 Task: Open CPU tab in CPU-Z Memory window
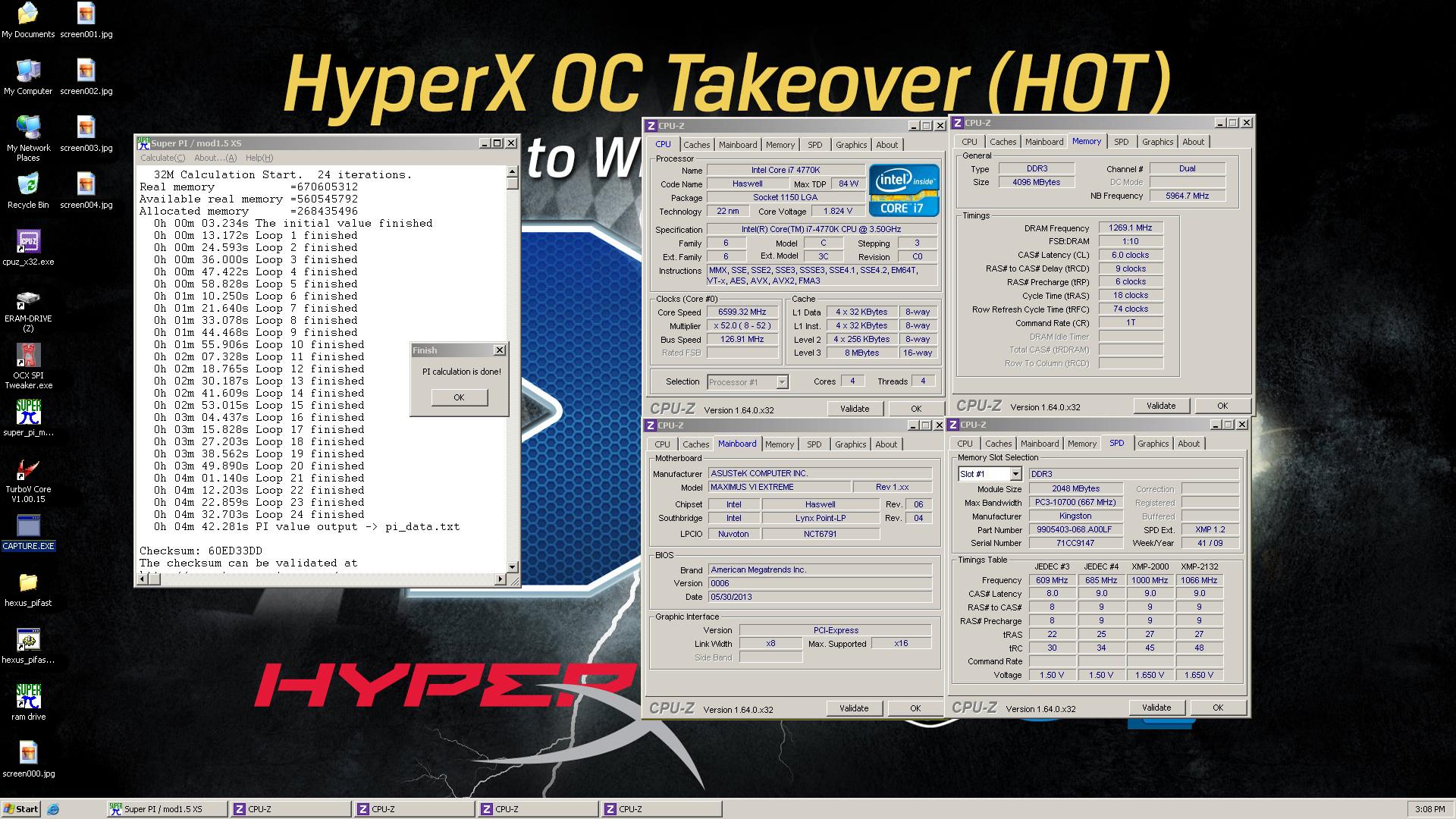pos(969,142)
